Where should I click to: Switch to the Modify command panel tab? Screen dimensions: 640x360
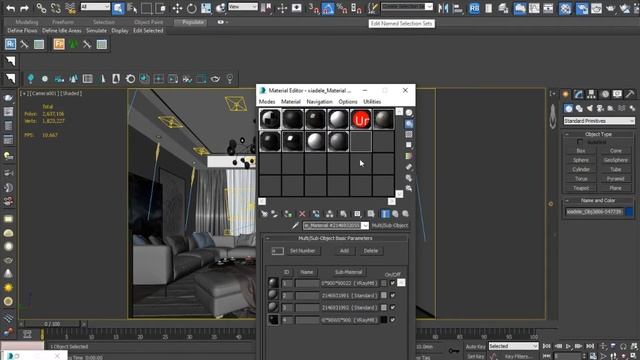578,94
